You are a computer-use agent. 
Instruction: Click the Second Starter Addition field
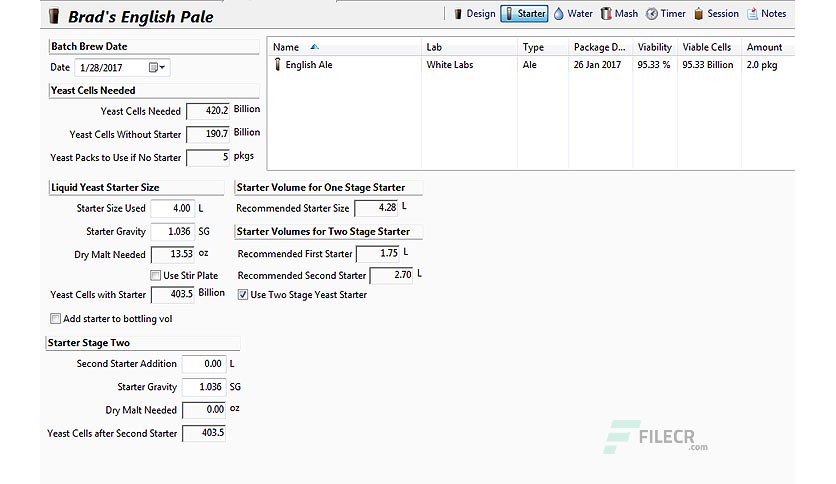[204, 364]
